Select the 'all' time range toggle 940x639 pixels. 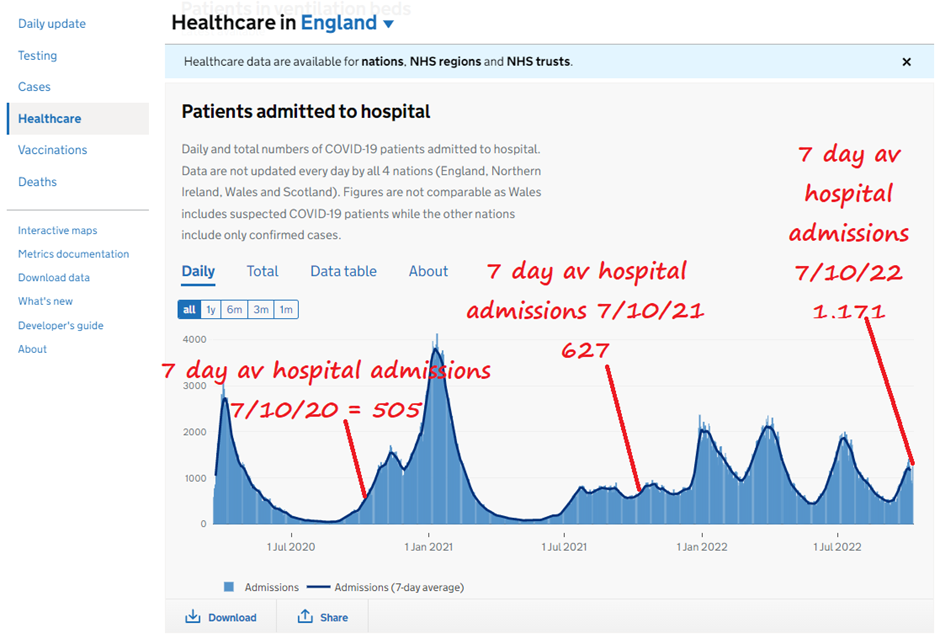pos(188,310)
